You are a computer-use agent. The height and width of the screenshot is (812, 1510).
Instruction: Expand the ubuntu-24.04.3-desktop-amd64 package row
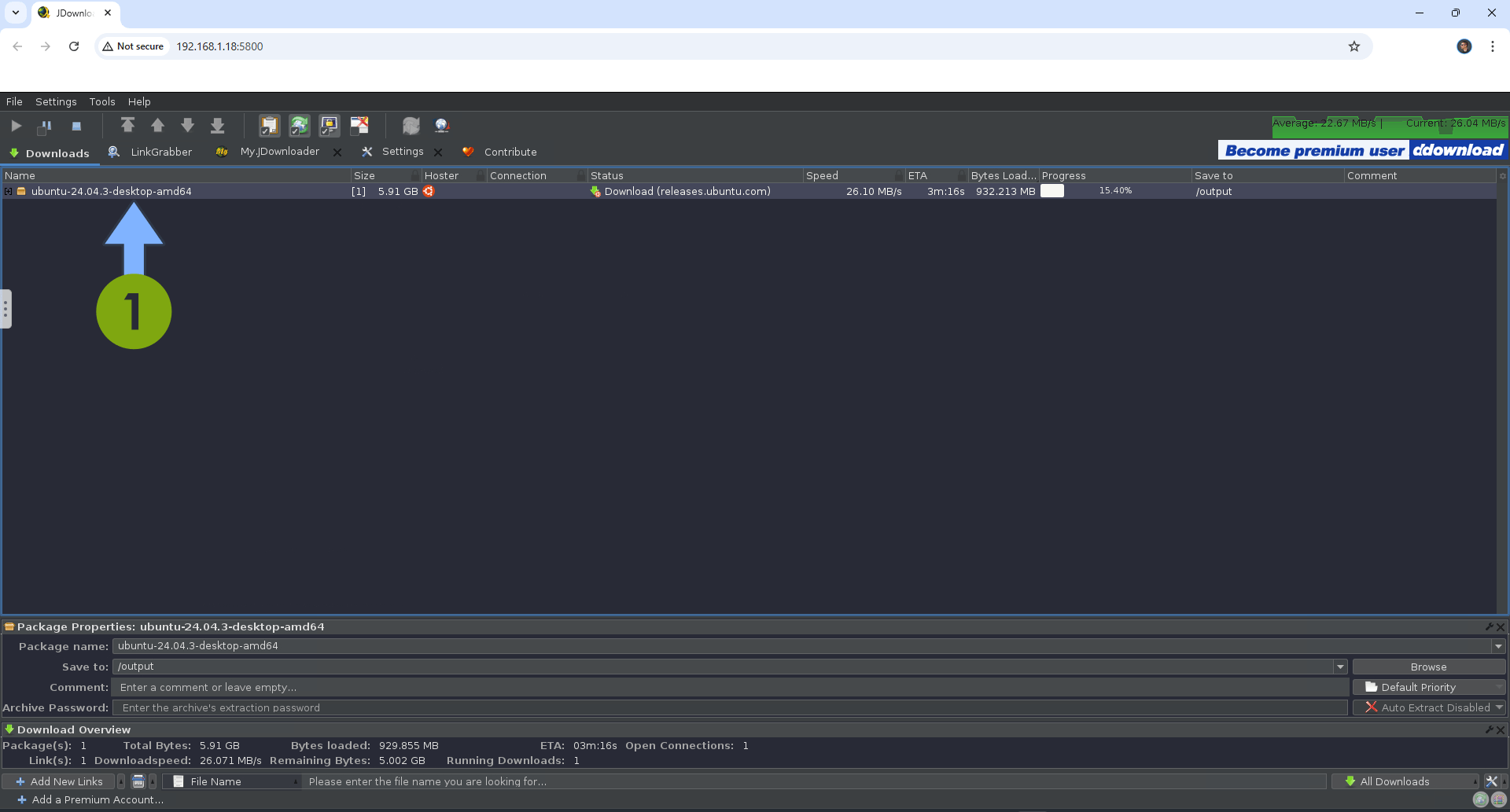click(x=9, y=191)
